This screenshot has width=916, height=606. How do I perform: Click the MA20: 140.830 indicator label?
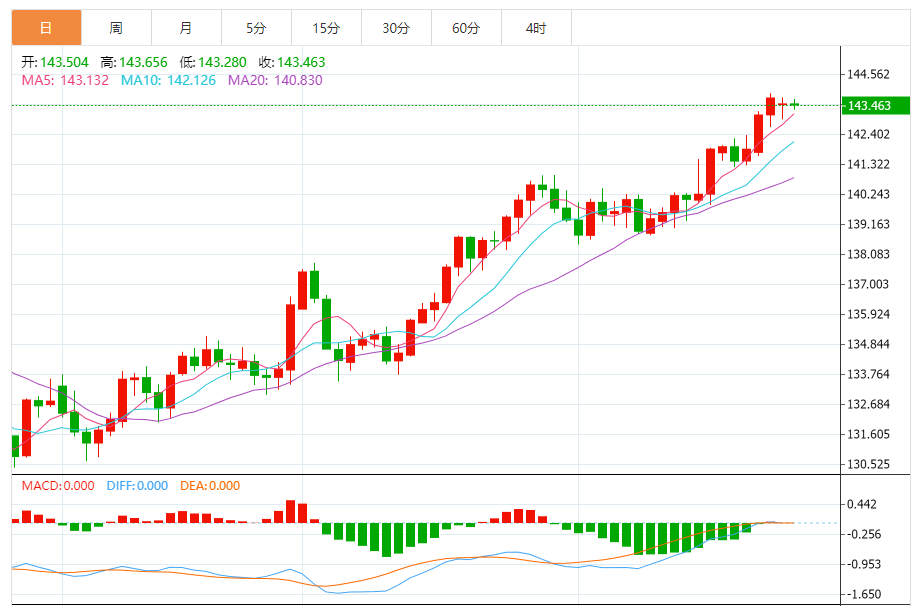275,80
